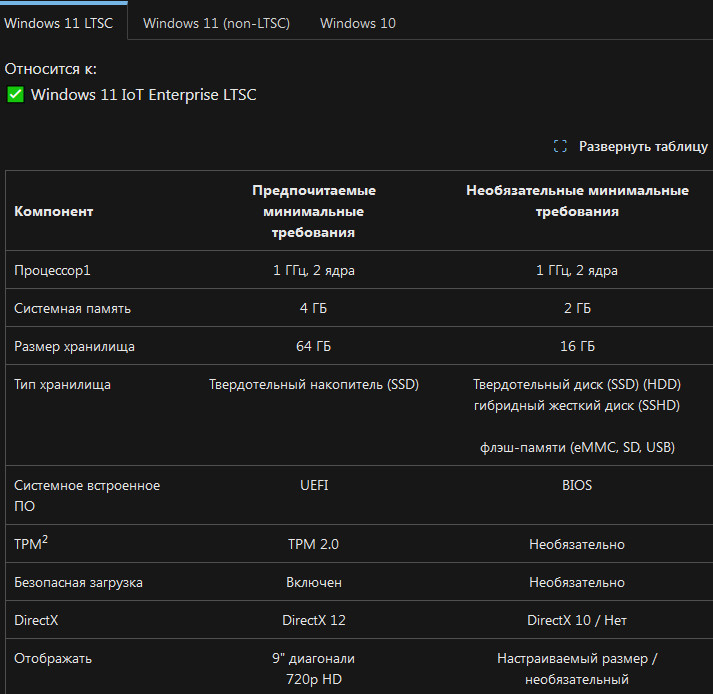Click Необязательные минимальные требования column header
The image size is (713, 694).
click(577, 201)
